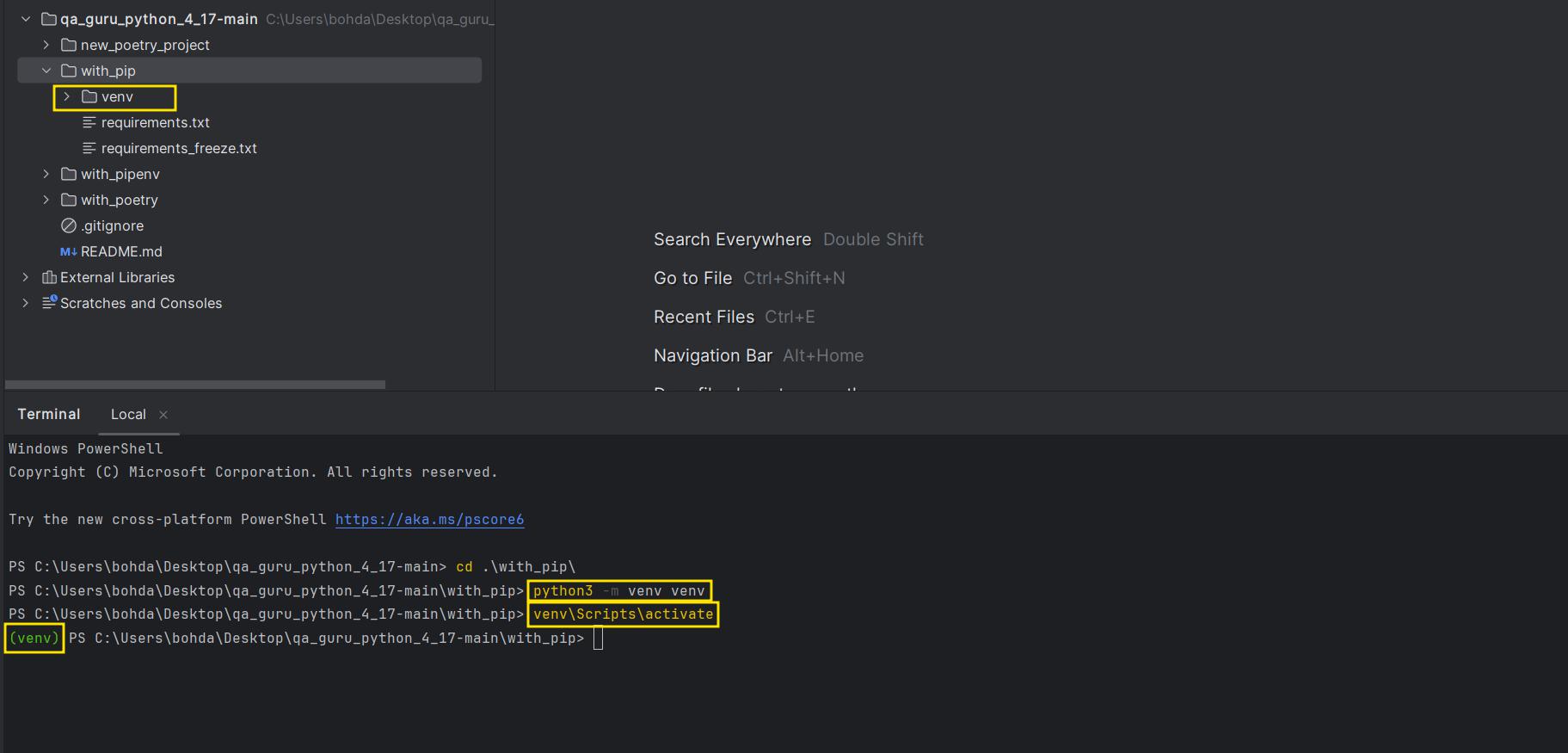Expand the new_poetry_project folder chevron
Viewport: 1568px width, 753px height.
[46, 45]
